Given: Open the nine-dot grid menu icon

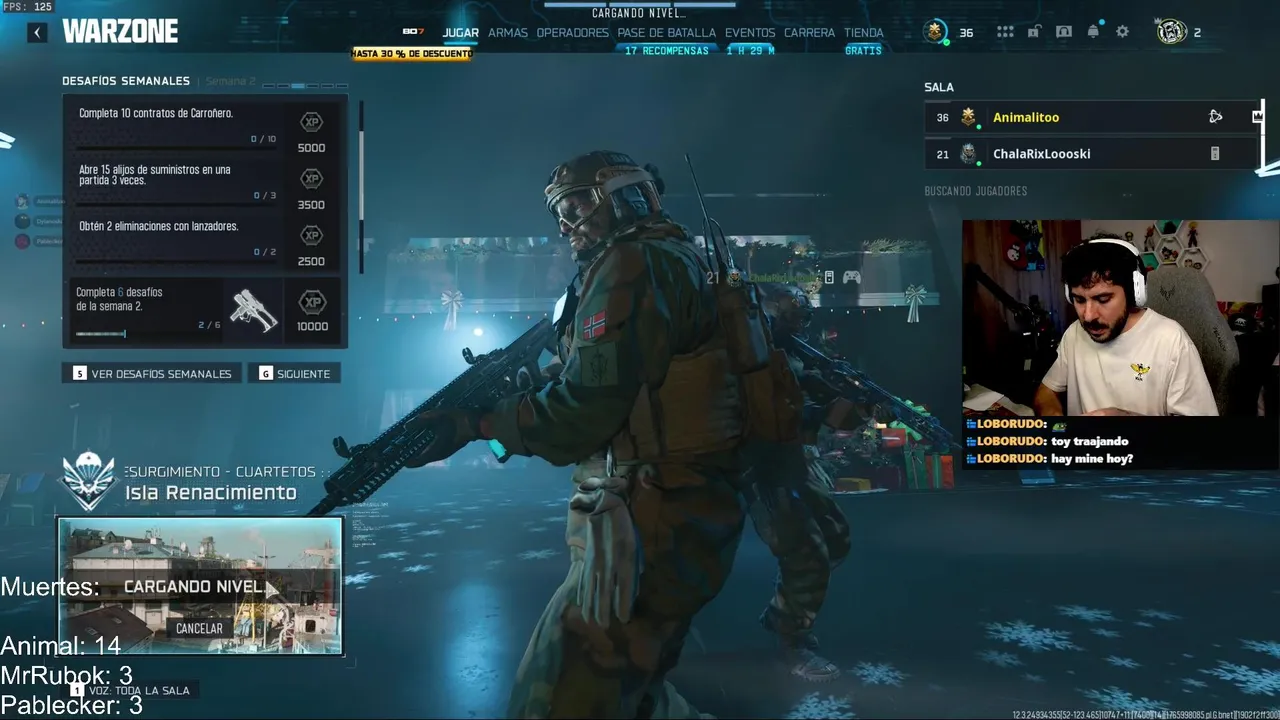Looking at the screenshot, I should click(1005, 32).
